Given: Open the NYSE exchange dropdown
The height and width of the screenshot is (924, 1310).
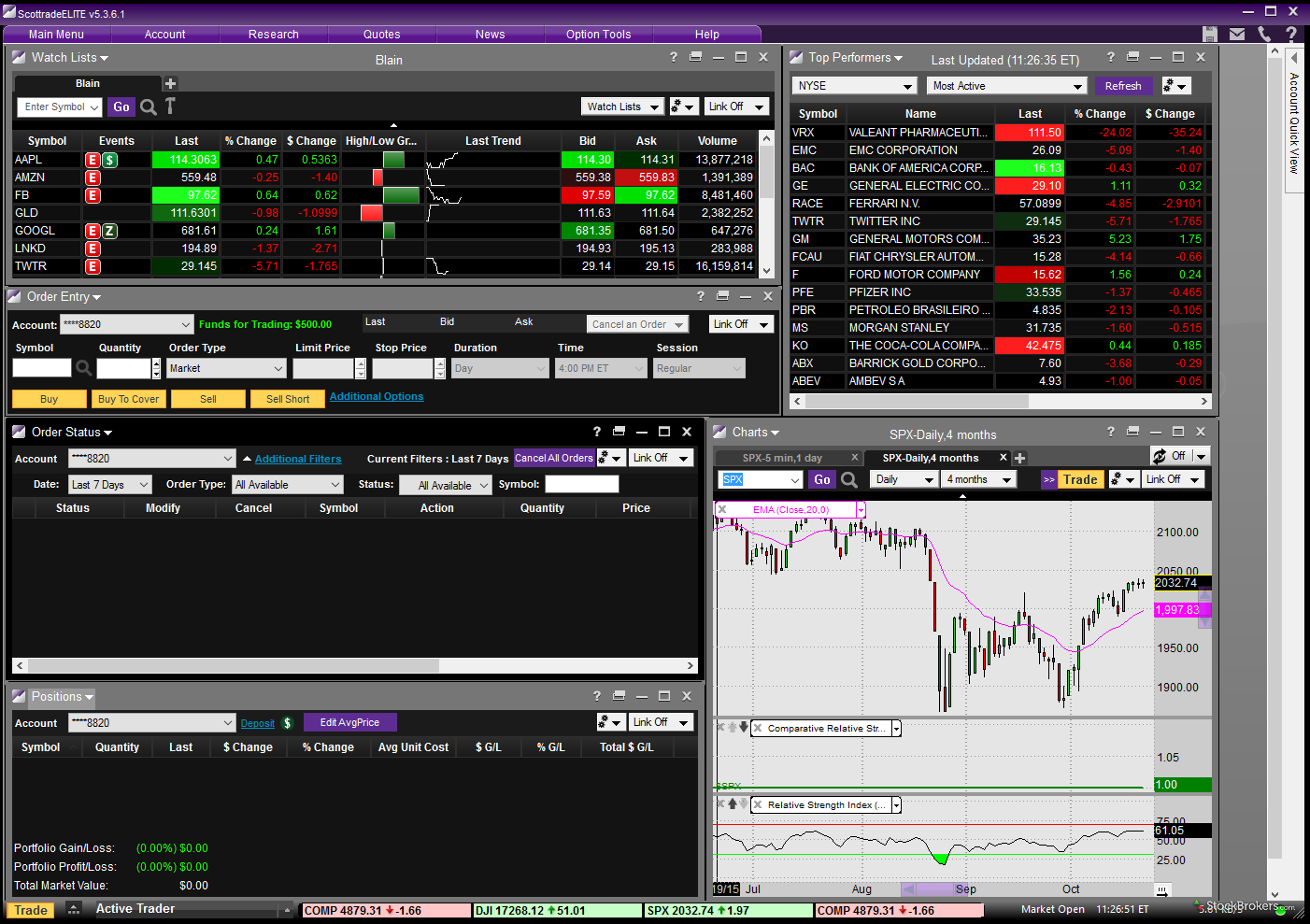Looking at the screenshot, I should (x=855, y=86).
